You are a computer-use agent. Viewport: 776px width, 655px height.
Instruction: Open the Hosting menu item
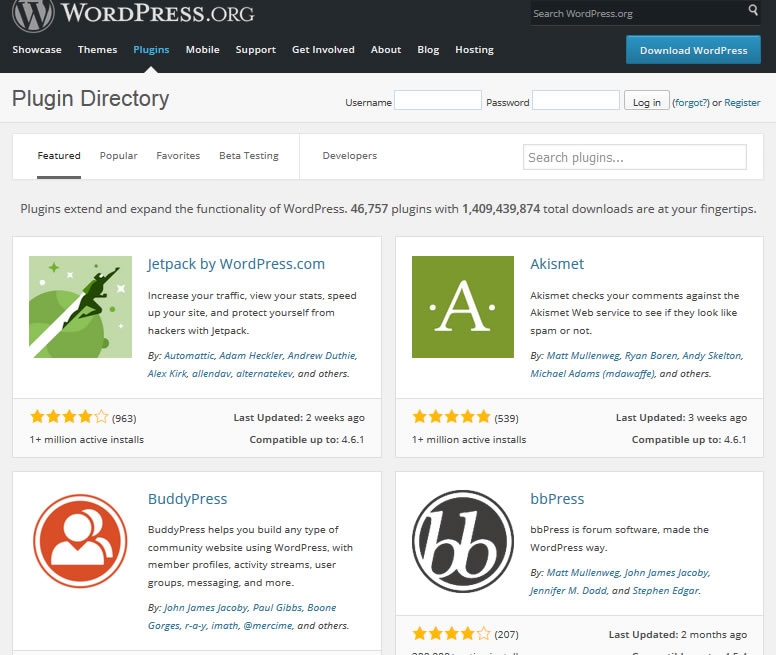pos(475,49)
